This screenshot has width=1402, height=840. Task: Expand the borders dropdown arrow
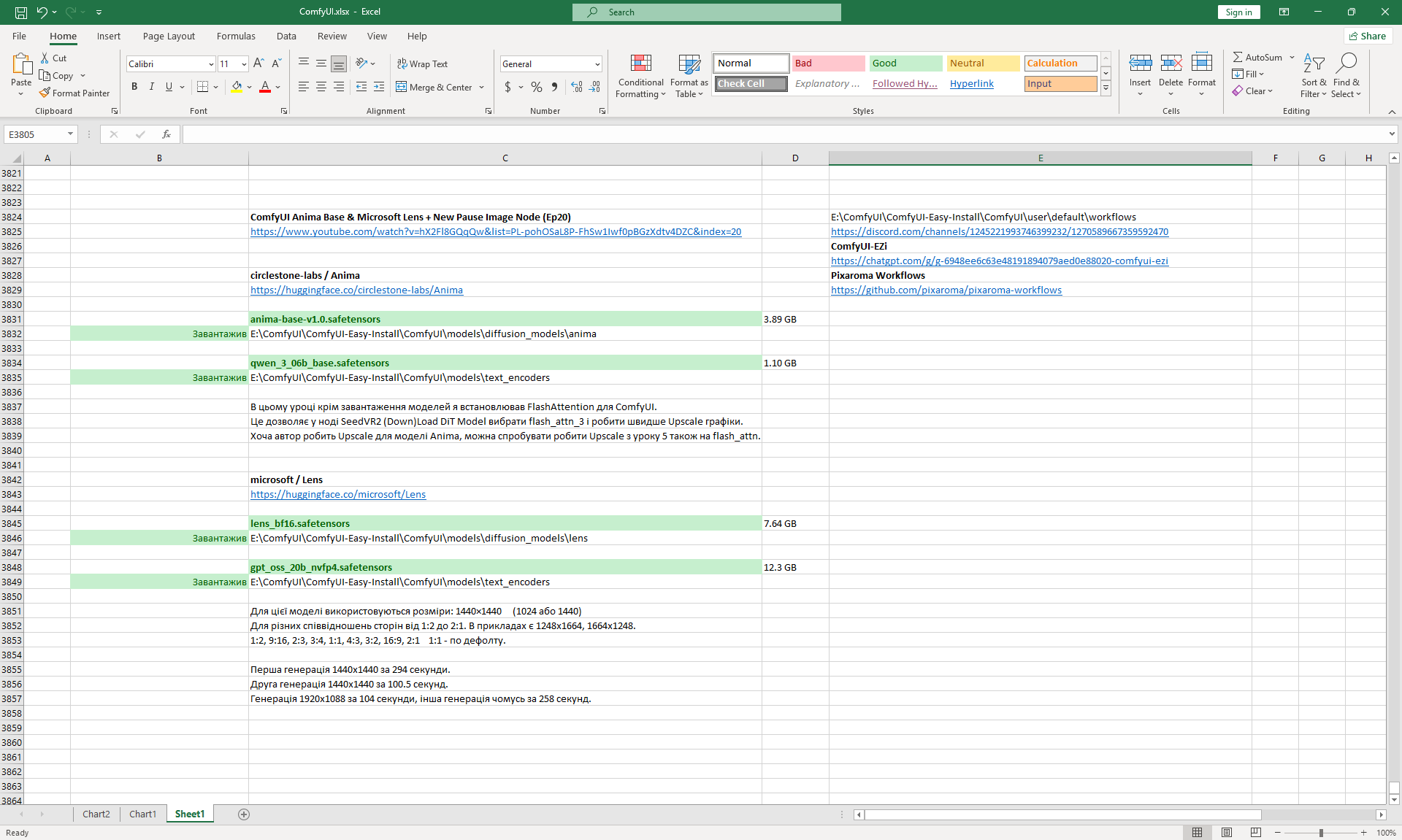[x=216, y=88]
